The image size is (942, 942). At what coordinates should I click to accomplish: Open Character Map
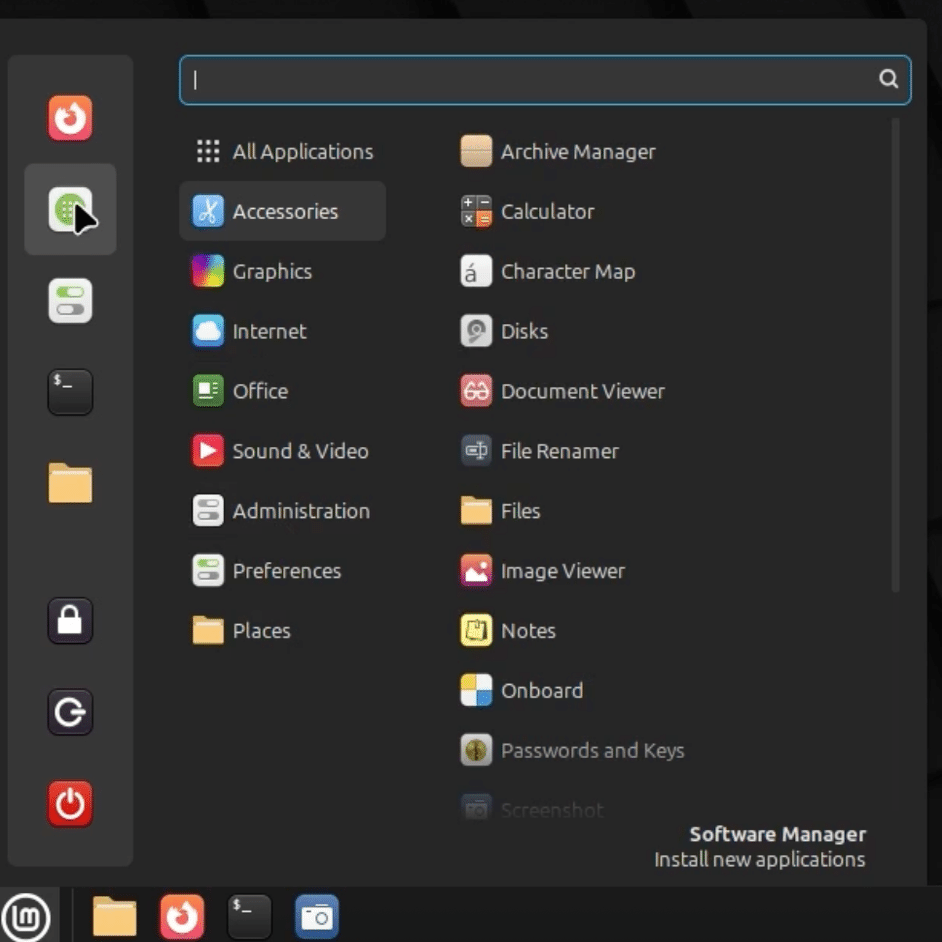(568, 271)
